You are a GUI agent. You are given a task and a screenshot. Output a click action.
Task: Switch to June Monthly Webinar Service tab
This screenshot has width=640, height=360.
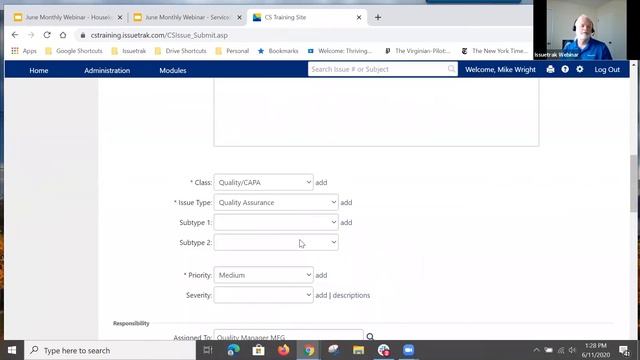(x=188, y=17)
